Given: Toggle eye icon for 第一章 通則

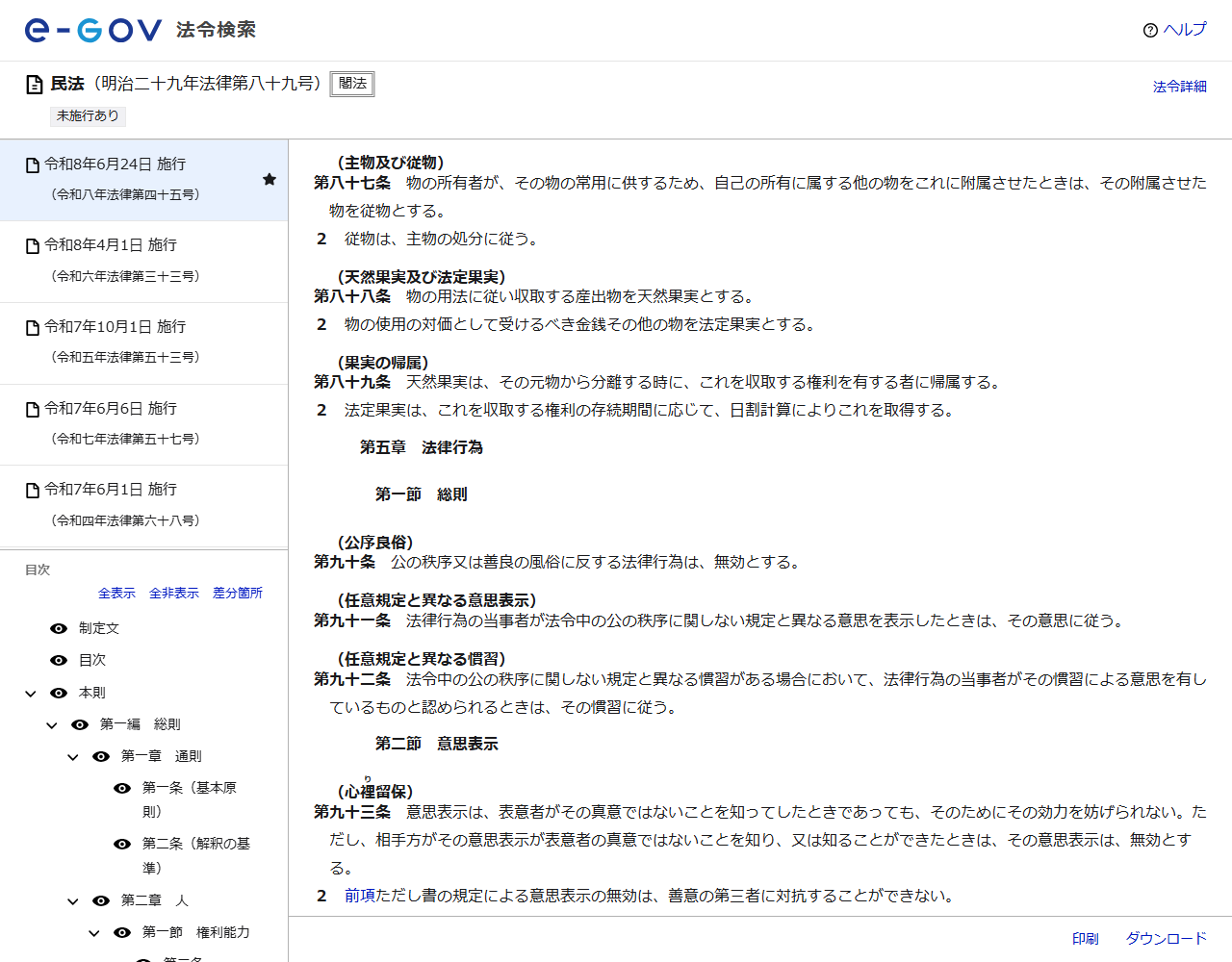Looking at the screenshot, I should coord(101,756).
